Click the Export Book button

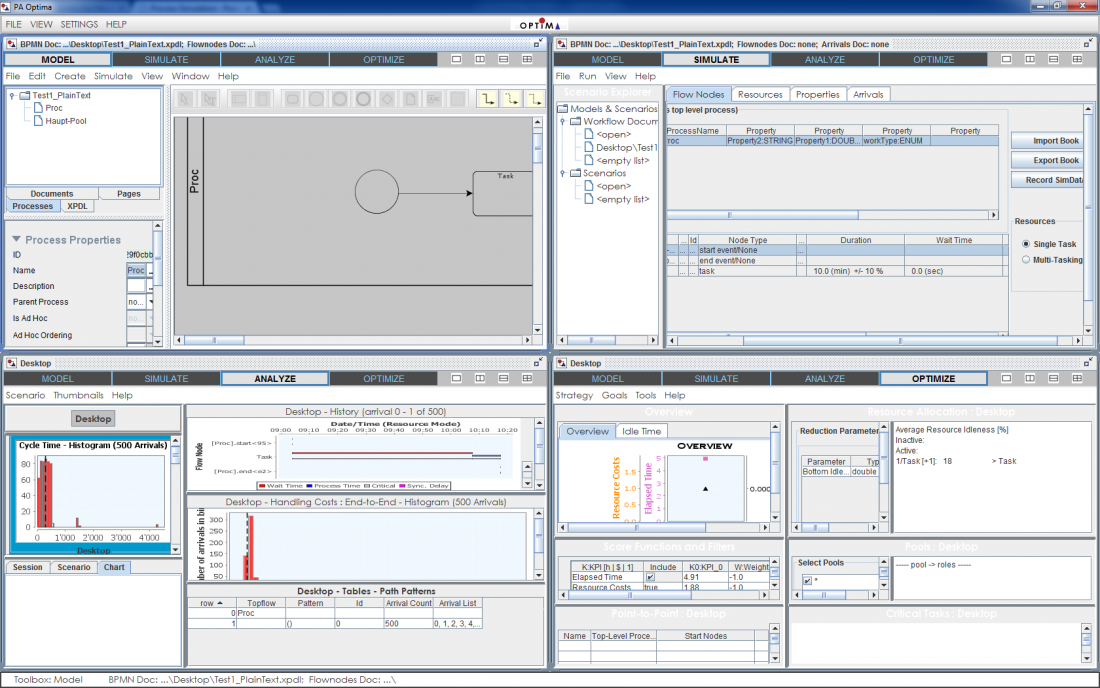click(x=1047, y=160)
